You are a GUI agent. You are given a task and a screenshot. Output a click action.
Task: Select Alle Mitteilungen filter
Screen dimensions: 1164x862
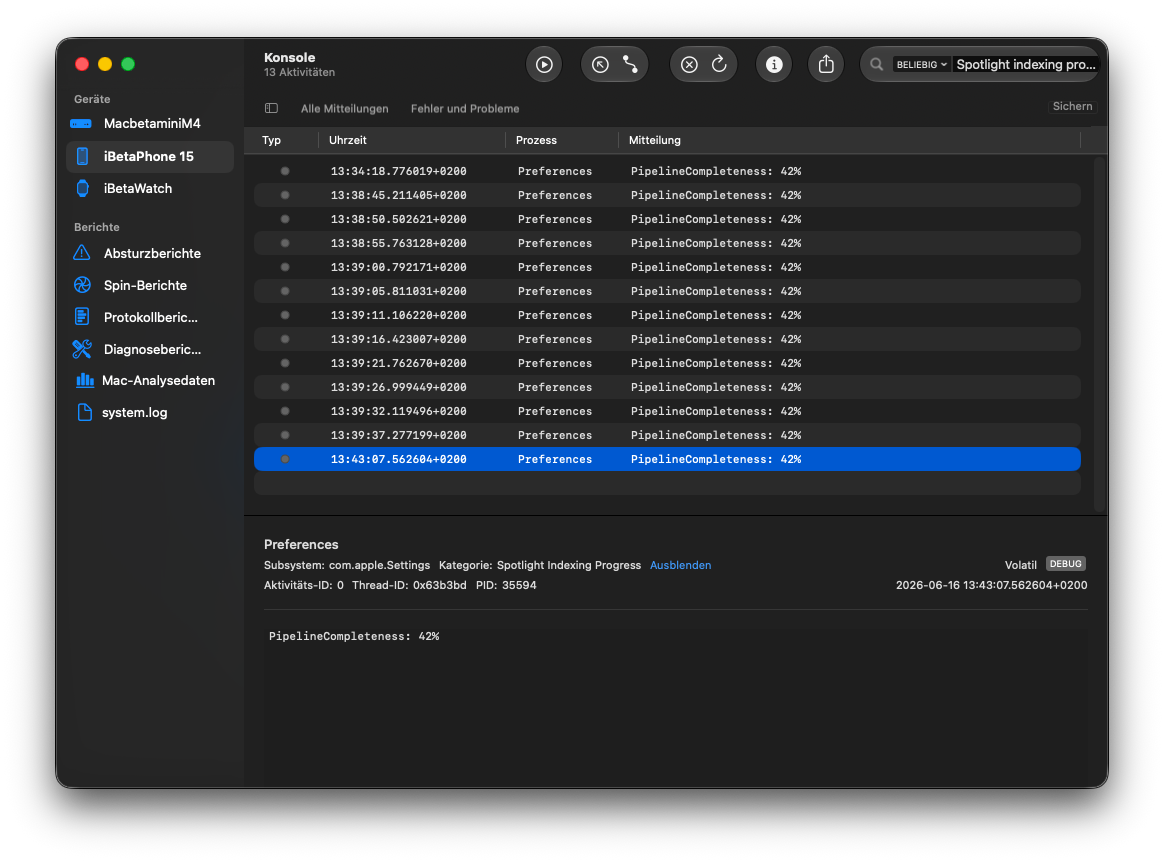click(344, 108)
